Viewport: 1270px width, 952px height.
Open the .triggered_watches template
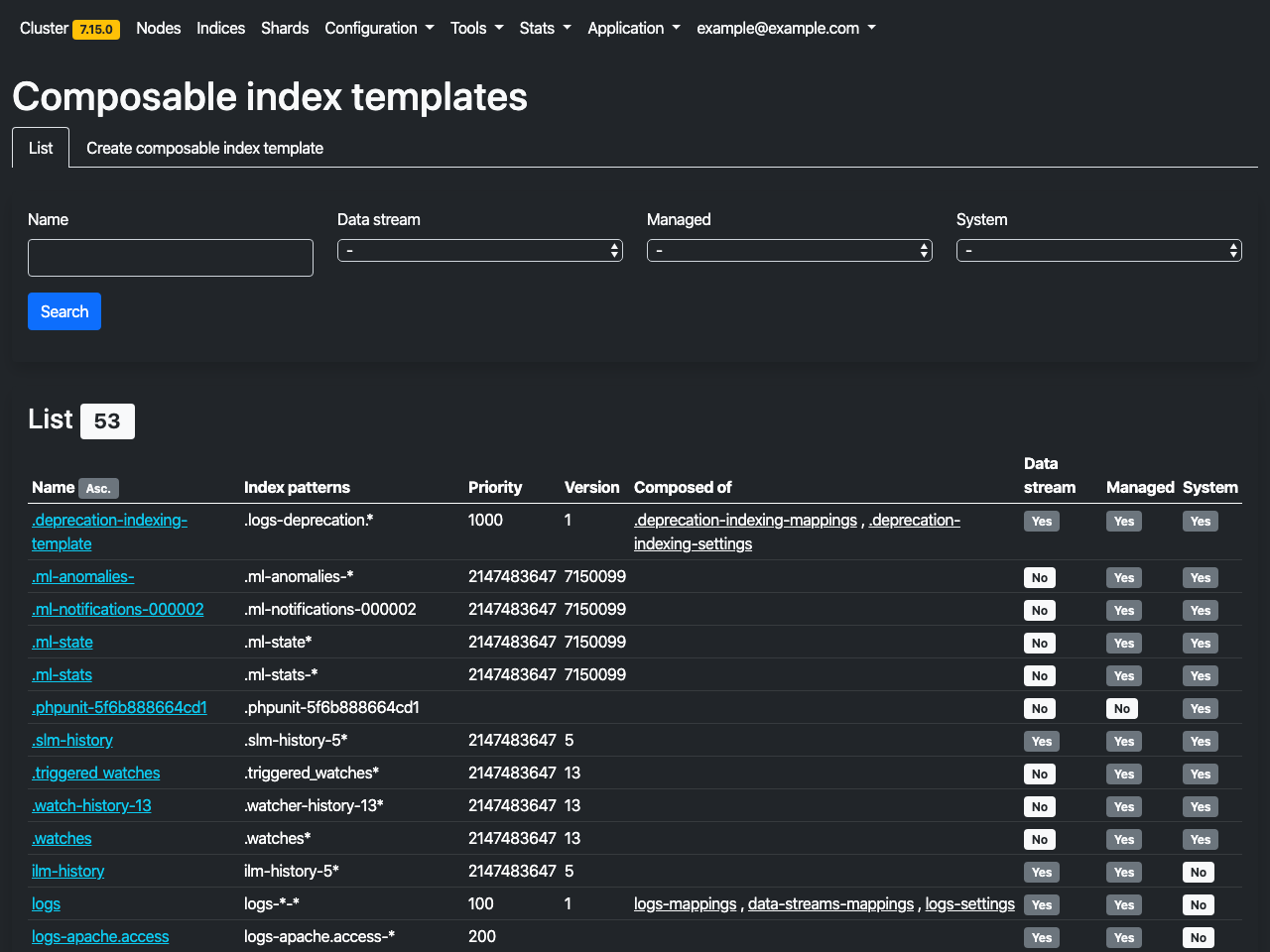(x=96, y=773)
